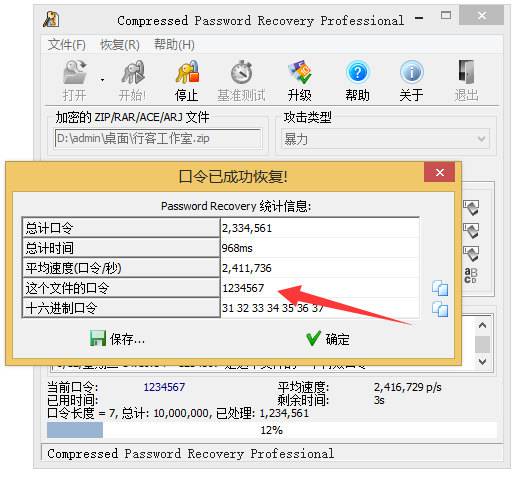The width and height of the screenshot is (522, 483).
Task: Click the Benchmark (基准测试) stopwatch icon
Action: pos(242,72)
